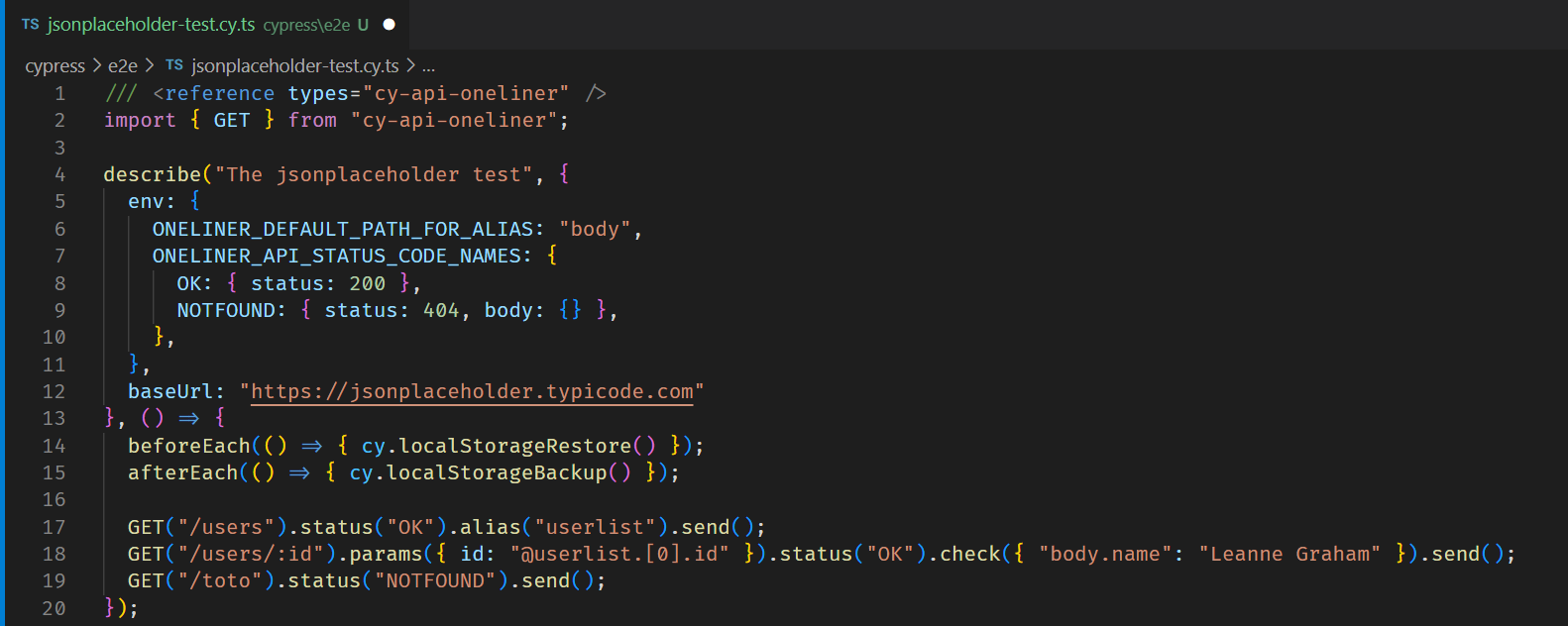Screen dimensions: 1568x626
Task: Click the "NOTFOUND" string on line 19
Action: [x=435, y=580]
